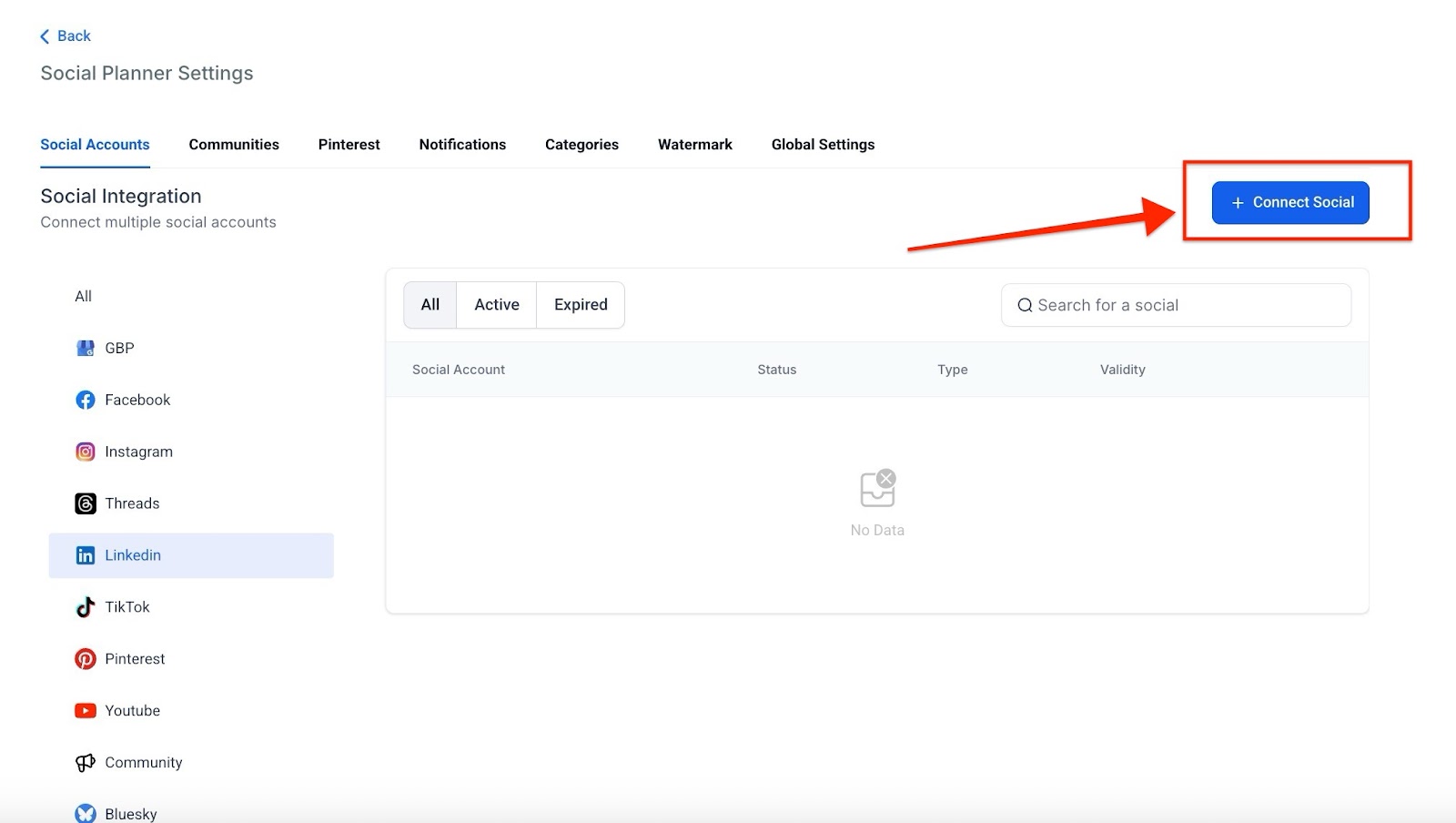Select the TikTok icon
The image size is (1456, 823).
pos(86,607)
